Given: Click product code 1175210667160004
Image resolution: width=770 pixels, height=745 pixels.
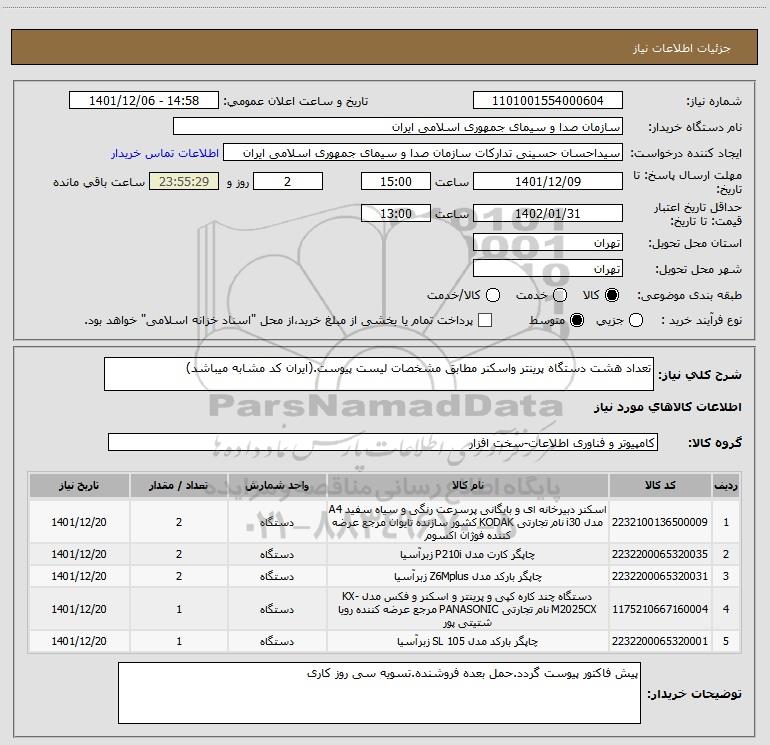Looking at the screenshot, I should pyautogui.click(x=660, y=609).
